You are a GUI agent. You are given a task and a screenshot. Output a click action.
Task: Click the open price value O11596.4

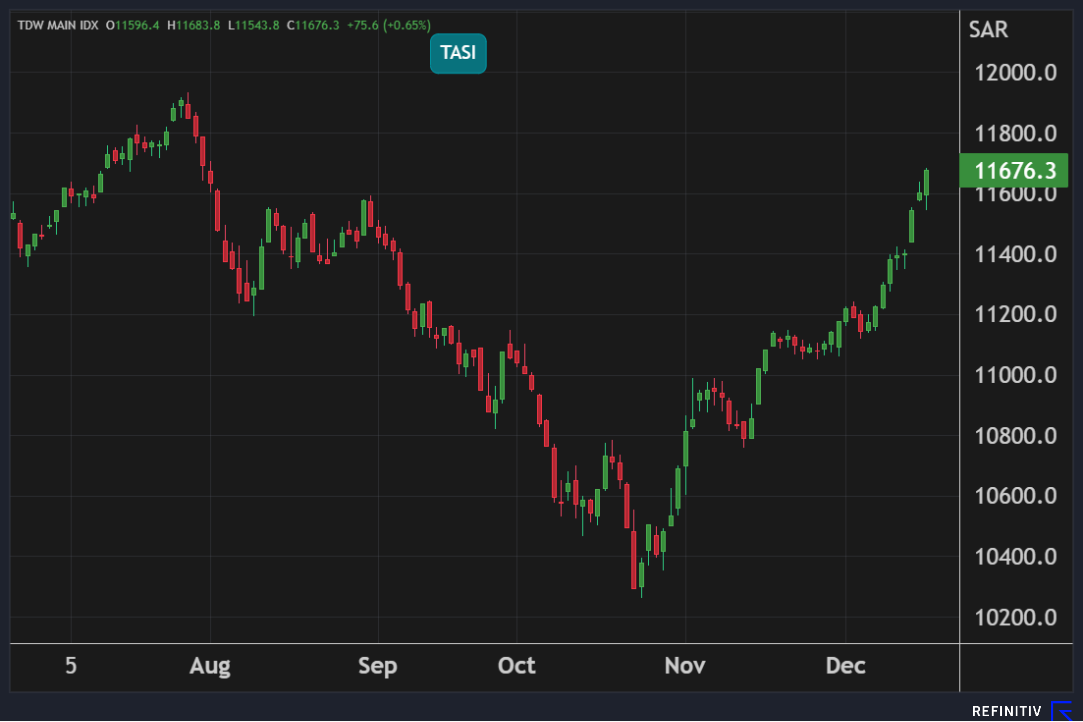pyautogui.click(x=132, y=25)
